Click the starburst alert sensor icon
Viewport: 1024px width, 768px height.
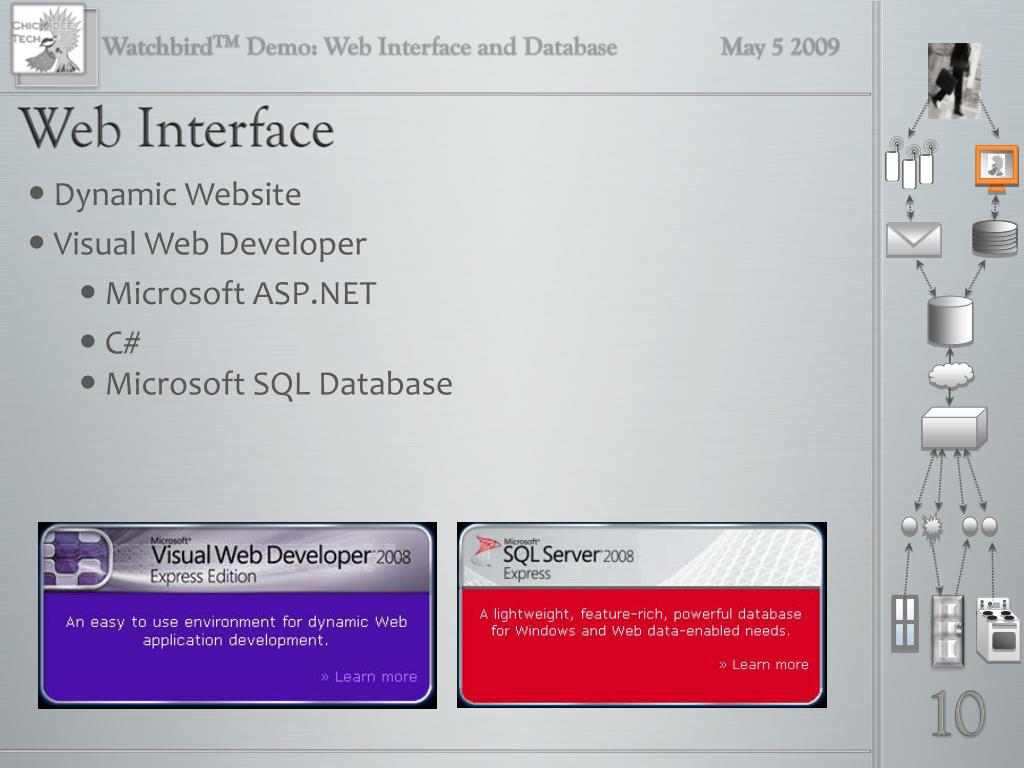point(932,526)
